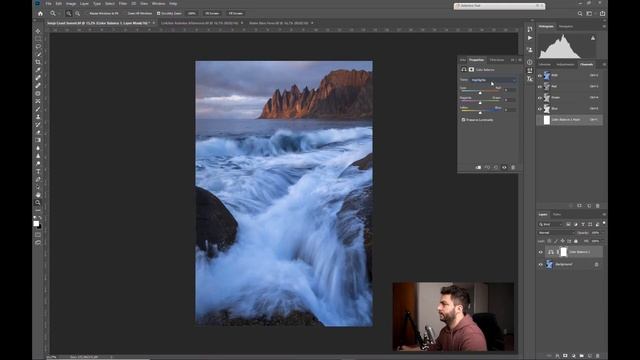The width and height of the screenshot is (640, 360).
Task: Open the Character panel icon in the dock
Action: pyautogui.click(x=530, y=79)
